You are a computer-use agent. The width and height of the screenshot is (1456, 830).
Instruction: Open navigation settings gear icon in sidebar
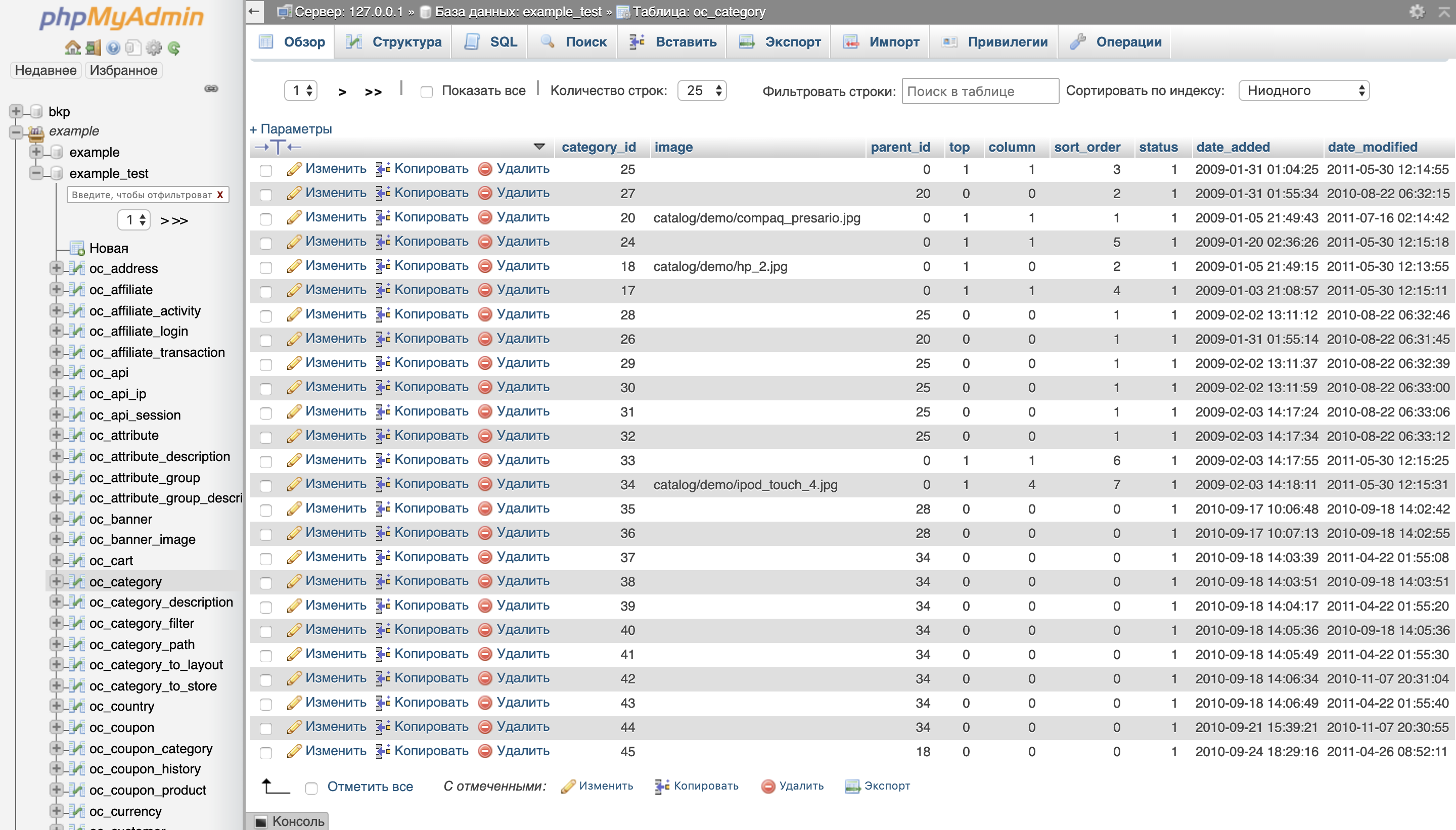153,48
